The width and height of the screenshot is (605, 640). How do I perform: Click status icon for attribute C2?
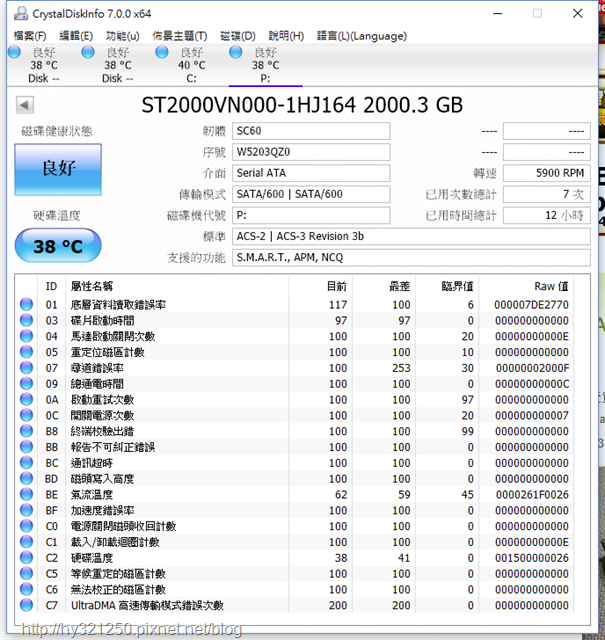click(x=27, y=558)
